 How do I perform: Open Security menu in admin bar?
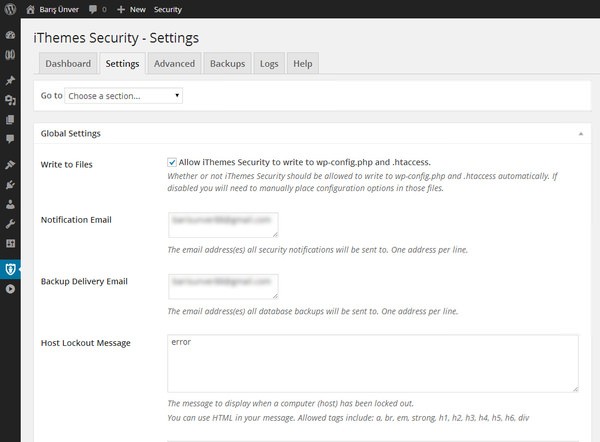pyautogui.click(x=168, y=10)
